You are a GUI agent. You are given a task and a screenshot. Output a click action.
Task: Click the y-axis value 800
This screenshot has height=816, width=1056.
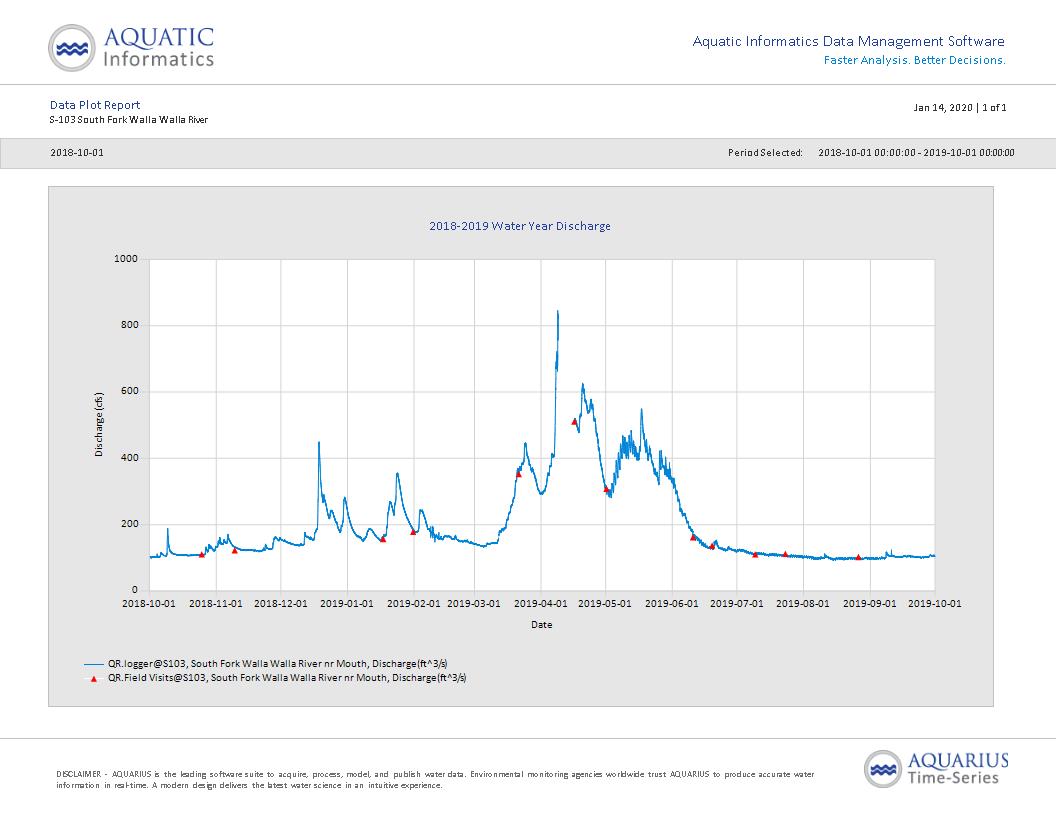click(x=129, y=325)
